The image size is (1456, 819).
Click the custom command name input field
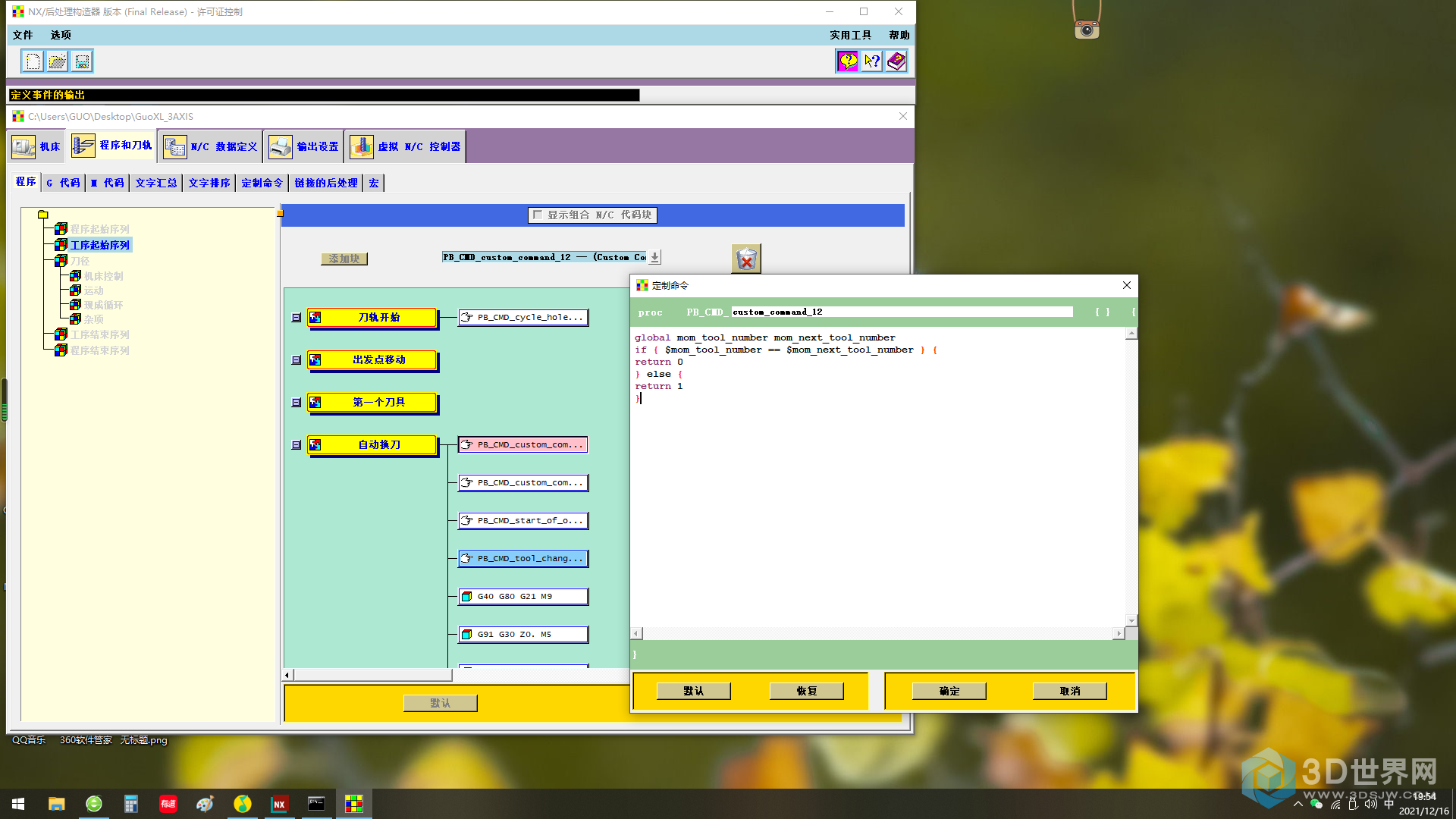click(x=902, y=312)
